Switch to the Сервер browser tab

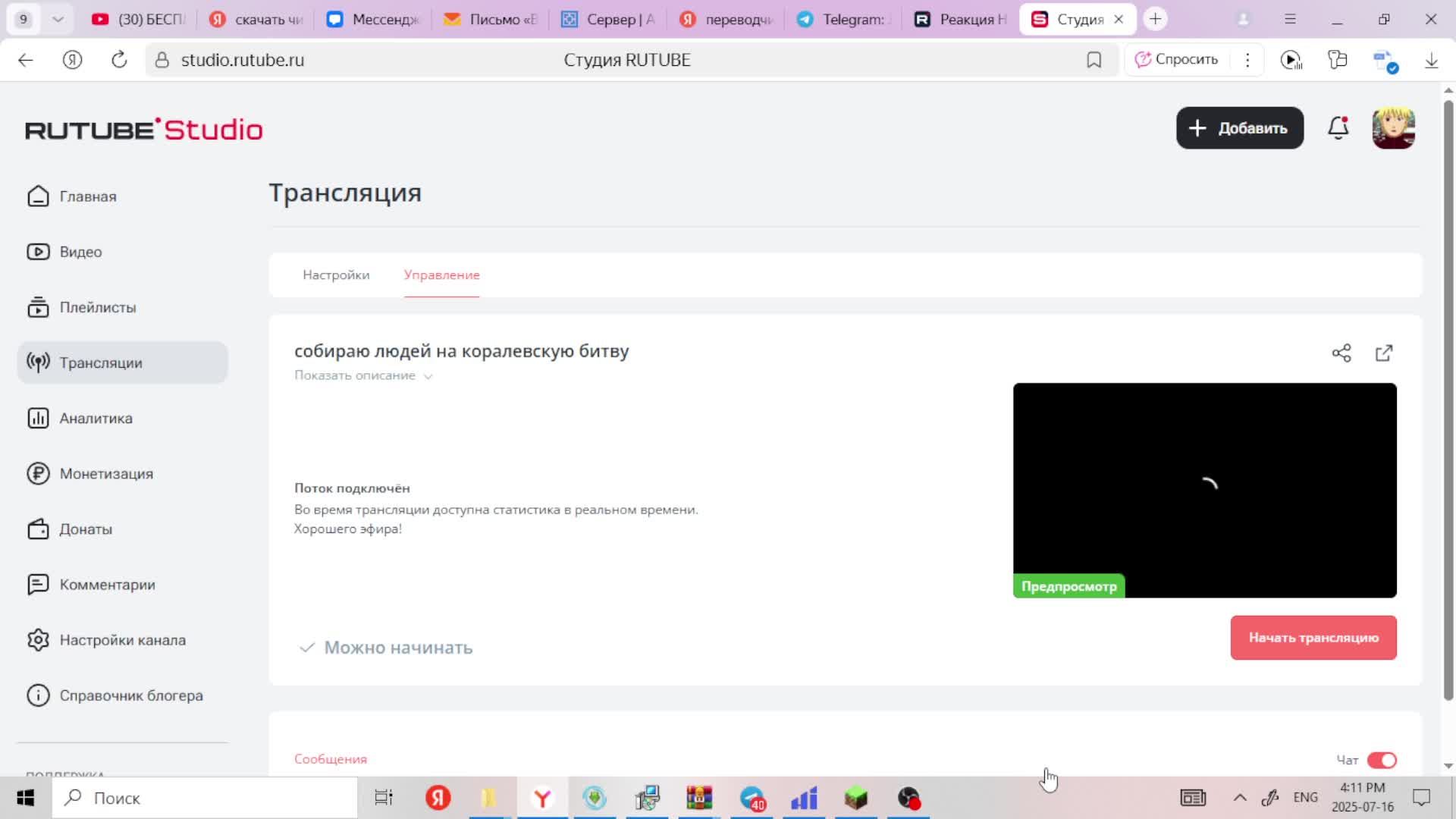608,19
